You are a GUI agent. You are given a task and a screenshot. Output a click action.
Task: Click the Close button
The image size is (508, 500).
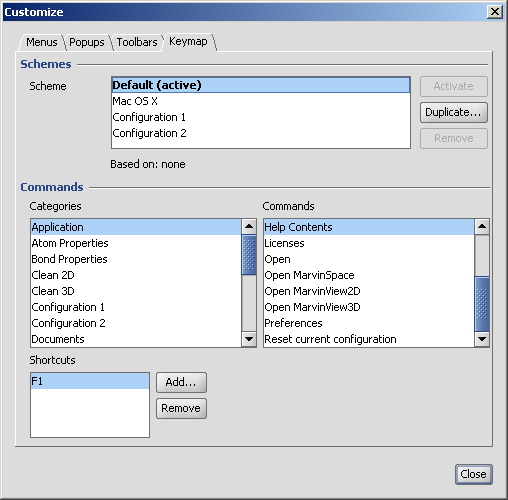click(473, 474)
